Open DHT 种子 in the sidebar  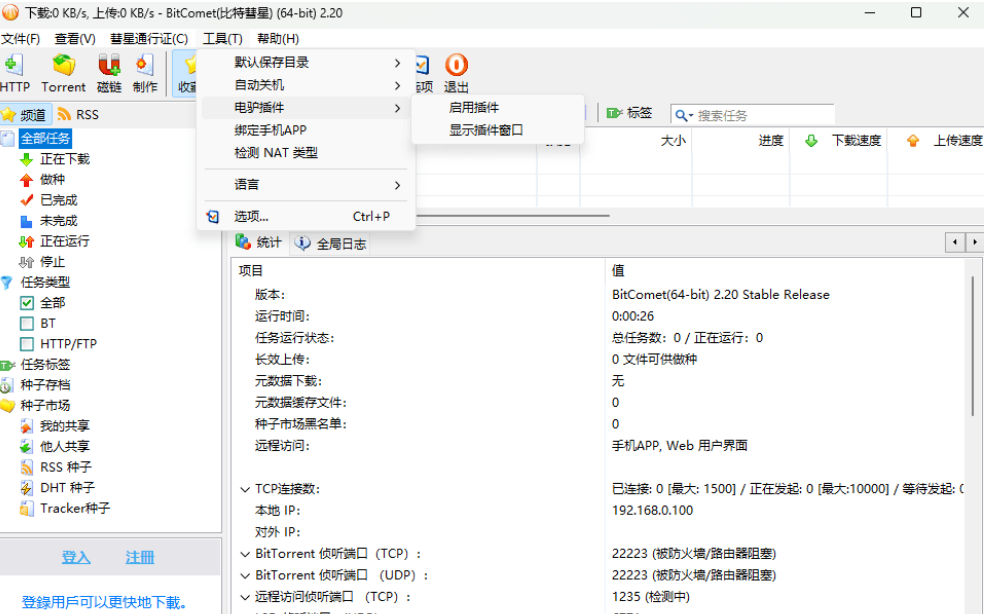coord(67,488)
